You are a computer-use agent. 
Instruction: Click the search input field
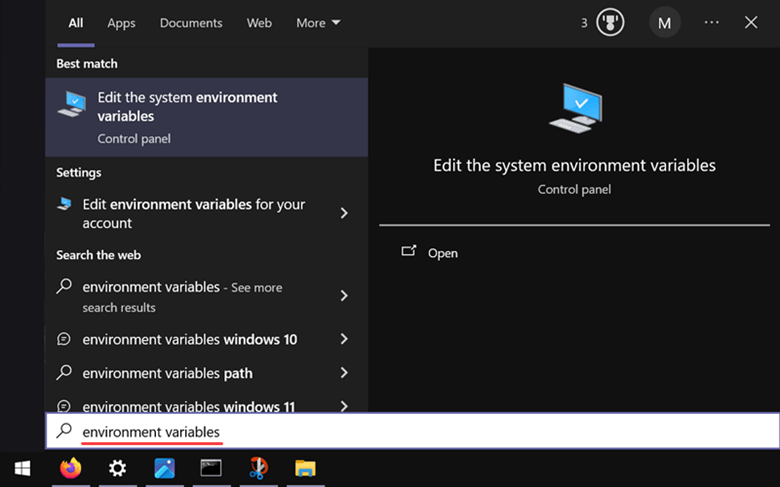[413, 431]
